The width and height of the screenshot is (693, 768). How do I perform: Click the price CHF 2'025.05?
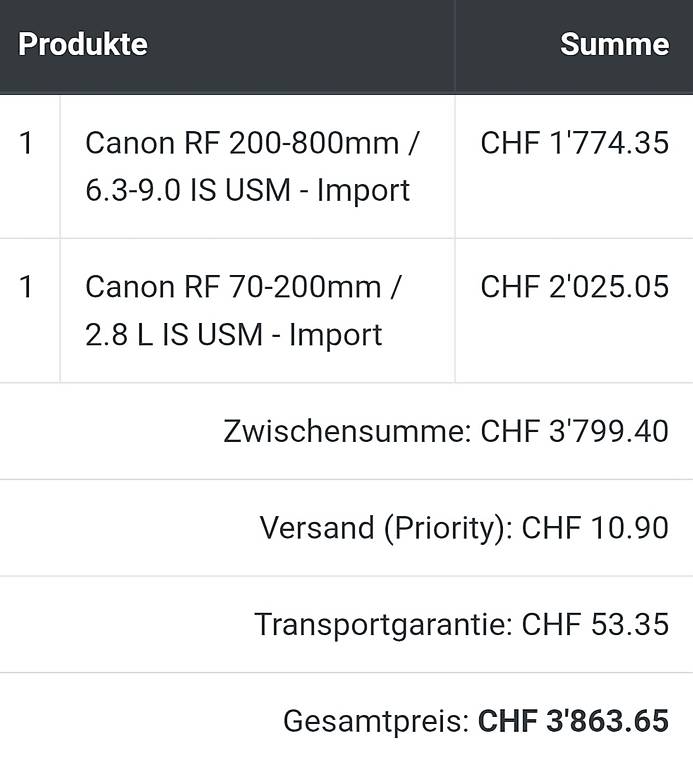tap(574, 287)
